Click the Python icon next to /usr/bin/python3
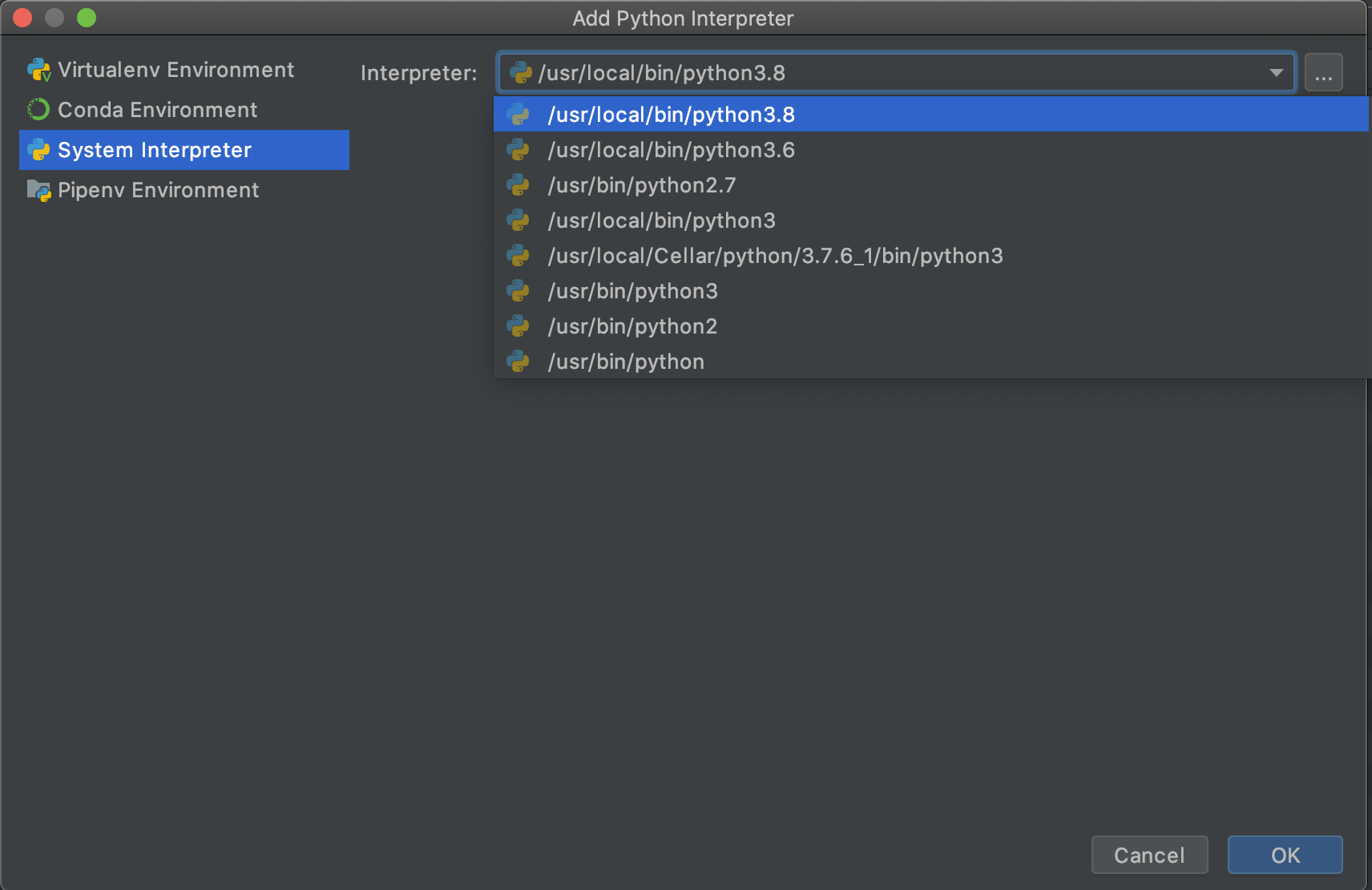 click(x=519, y=290)
